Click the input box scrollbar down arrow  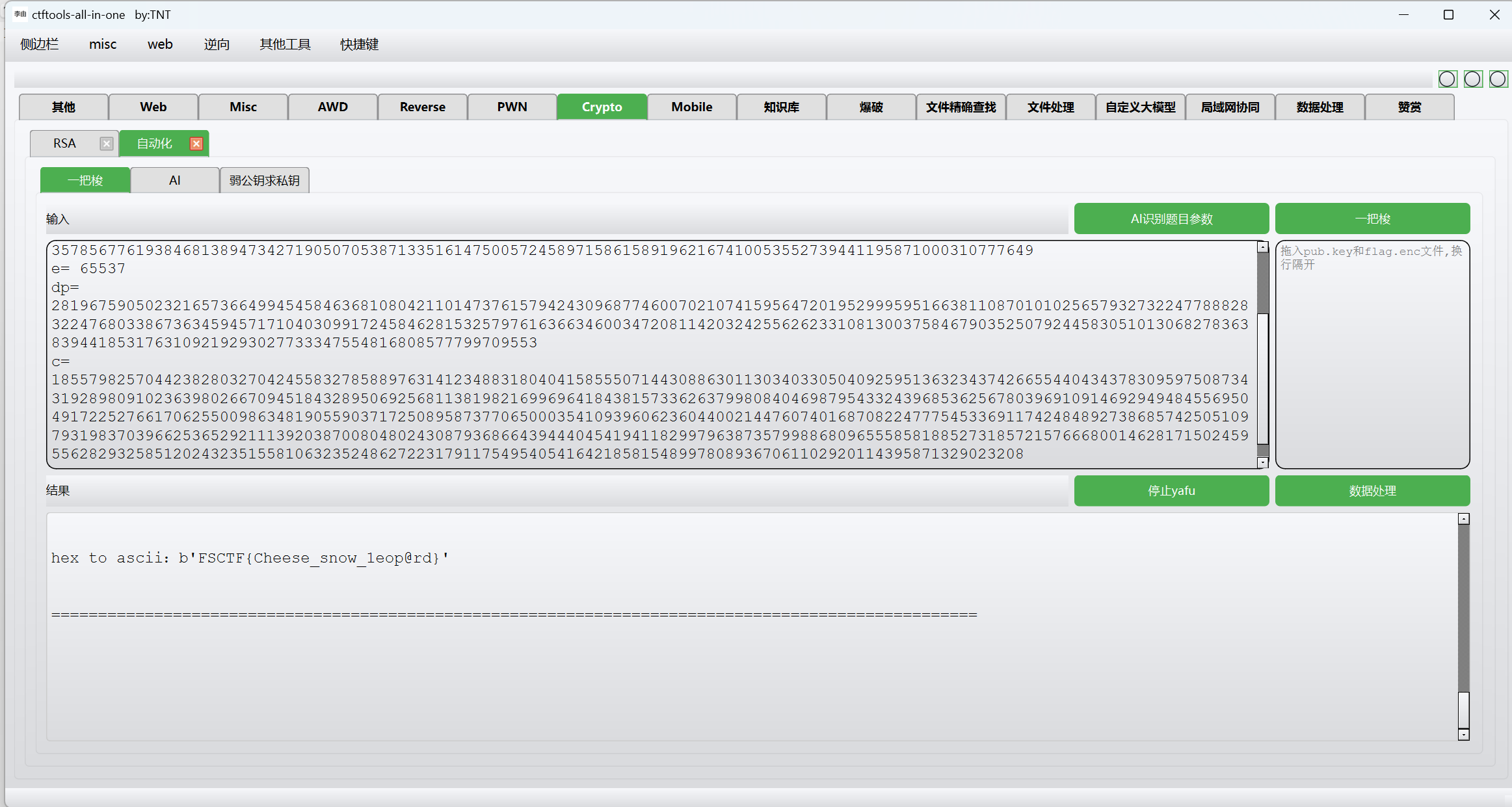click(1262, 462)
